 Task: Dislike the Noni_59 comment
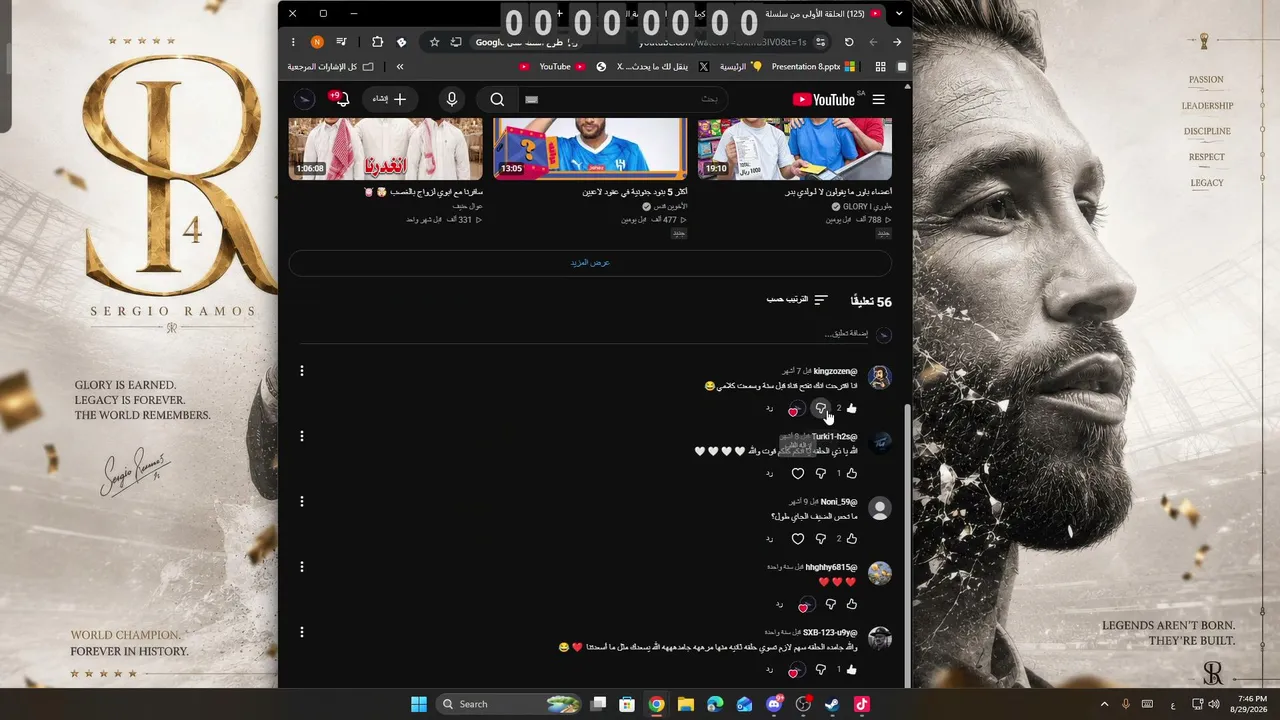[x=821, y=538]
